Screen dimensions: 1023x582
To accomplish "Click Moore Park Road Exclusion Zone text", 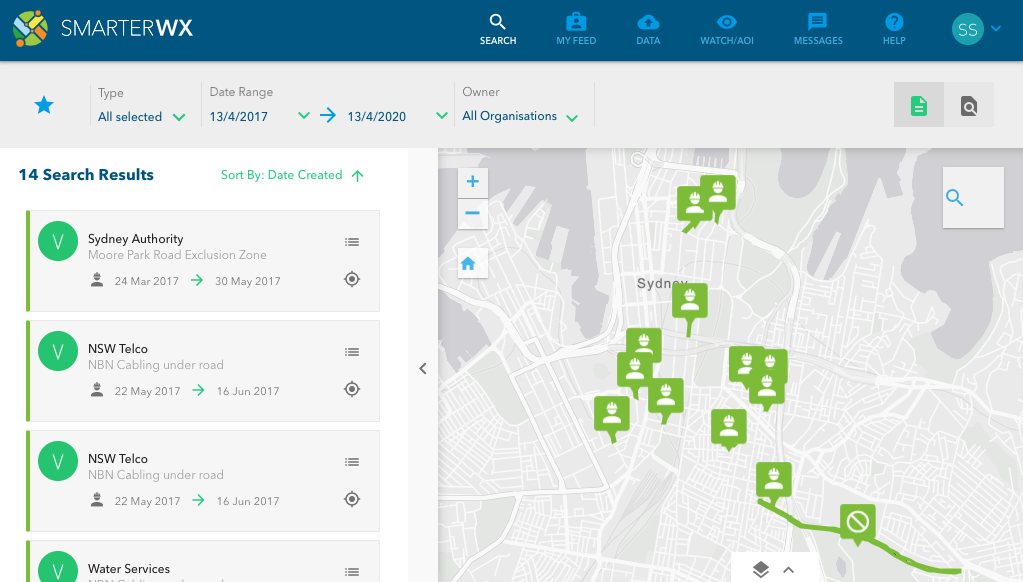I will click(x=177, y=255).
